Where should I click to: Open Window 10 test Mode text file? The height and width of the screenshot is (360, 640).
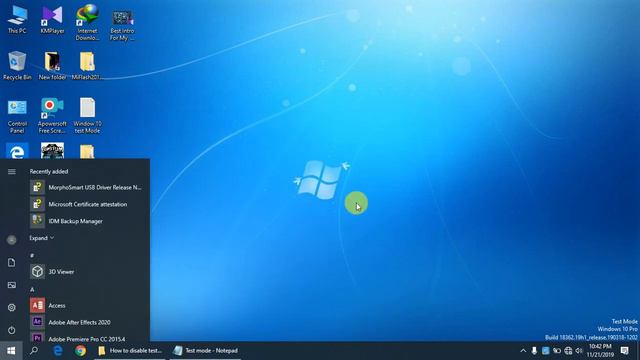click(x=87, y=116)
